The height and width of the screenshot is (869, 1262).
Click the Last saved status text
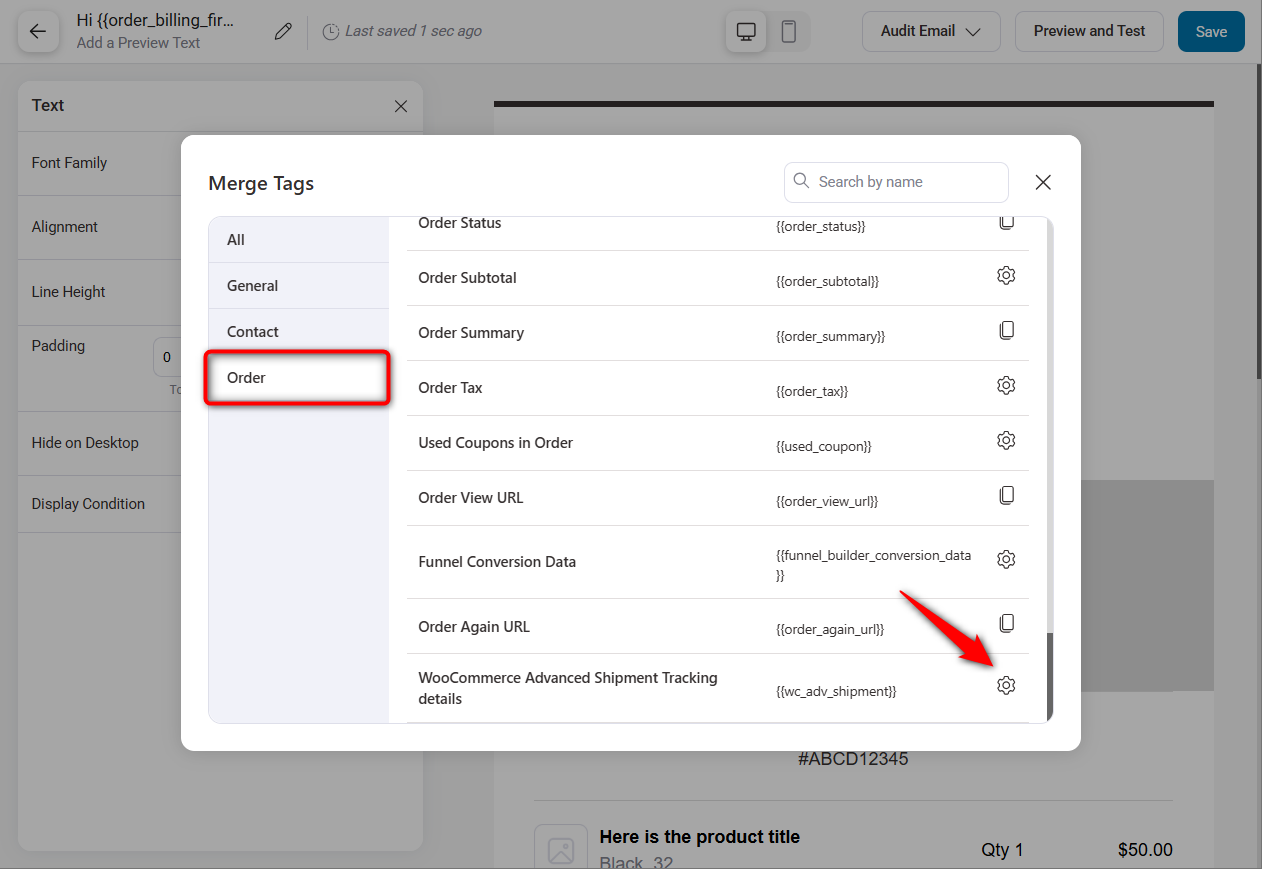413,32
